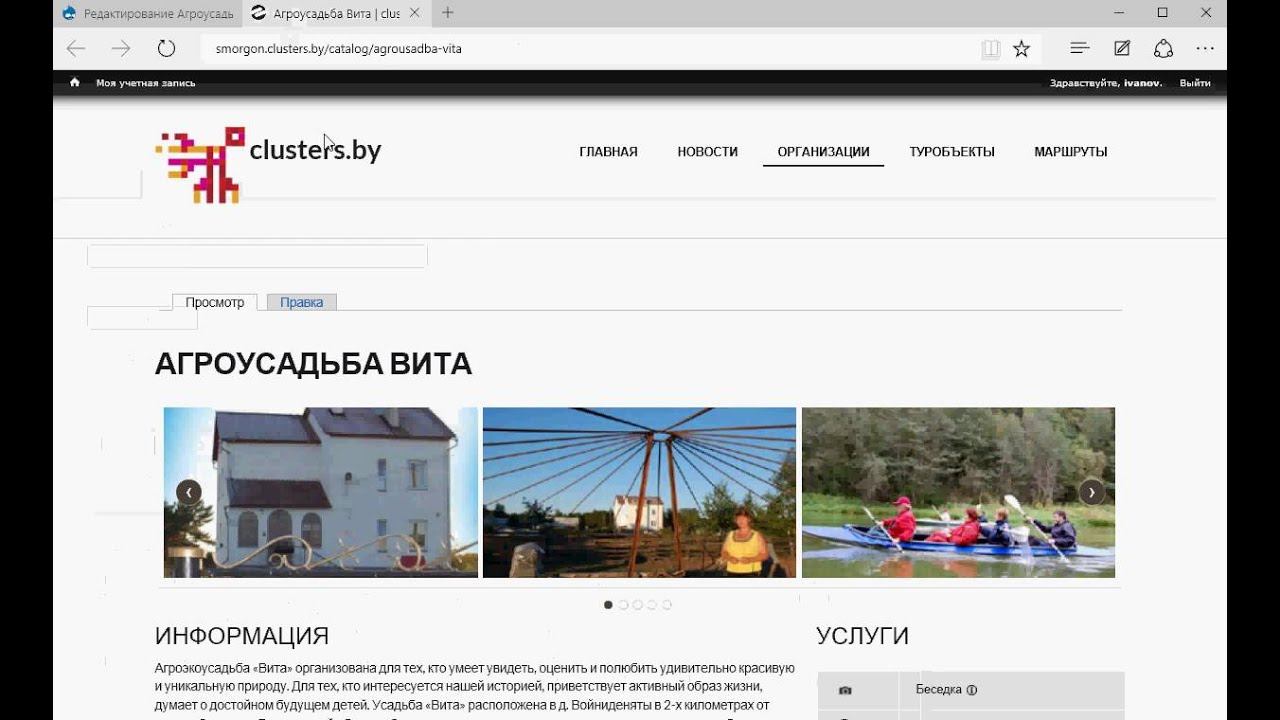Show previous carousel slide arrow
The image size is (1280, 720).
(x=189, y=492)
